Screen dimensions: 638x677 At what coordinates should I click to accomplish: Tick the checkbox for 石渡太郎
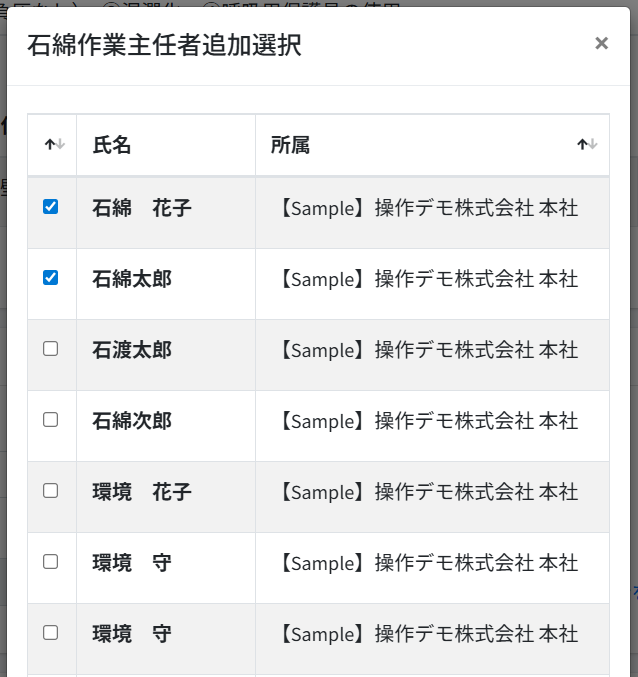[x=51, y=349]
